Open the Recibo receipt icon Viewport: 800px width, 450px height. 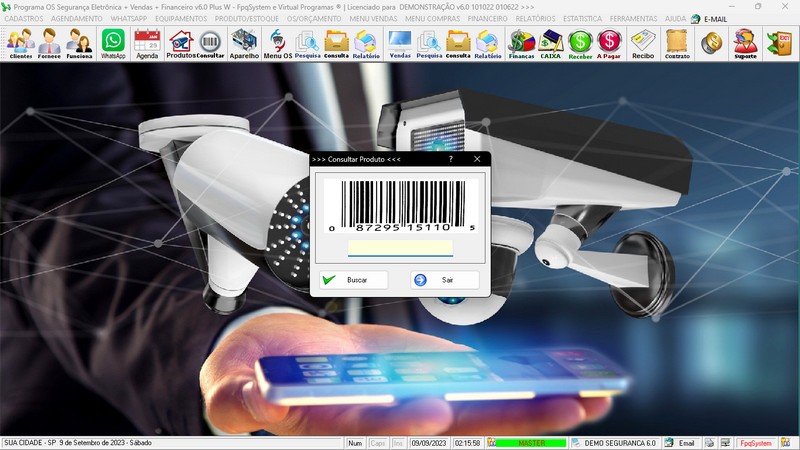(643, 43)
